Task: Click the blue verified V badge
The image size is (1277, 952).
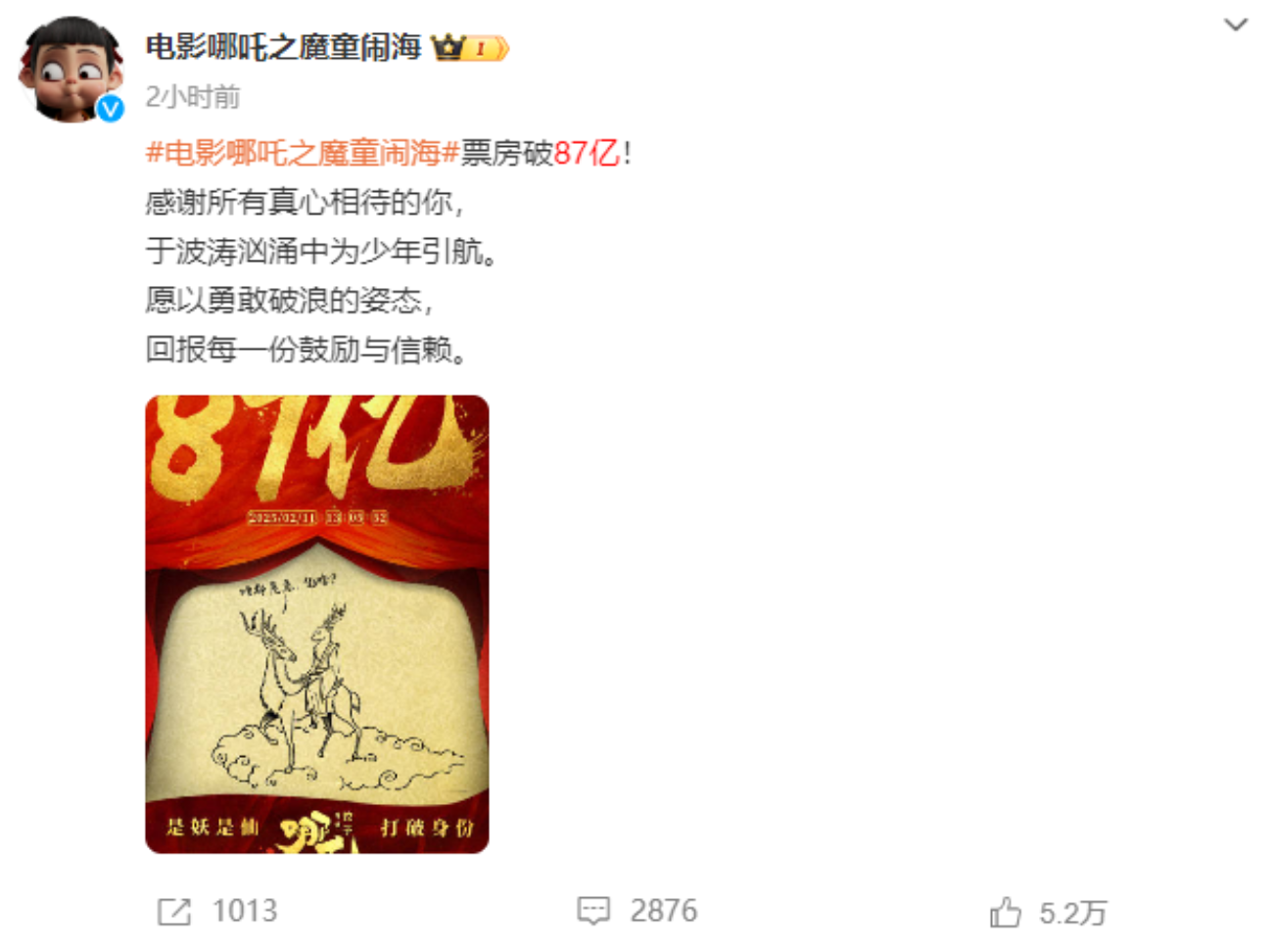Action: click(x=111, y=108)
